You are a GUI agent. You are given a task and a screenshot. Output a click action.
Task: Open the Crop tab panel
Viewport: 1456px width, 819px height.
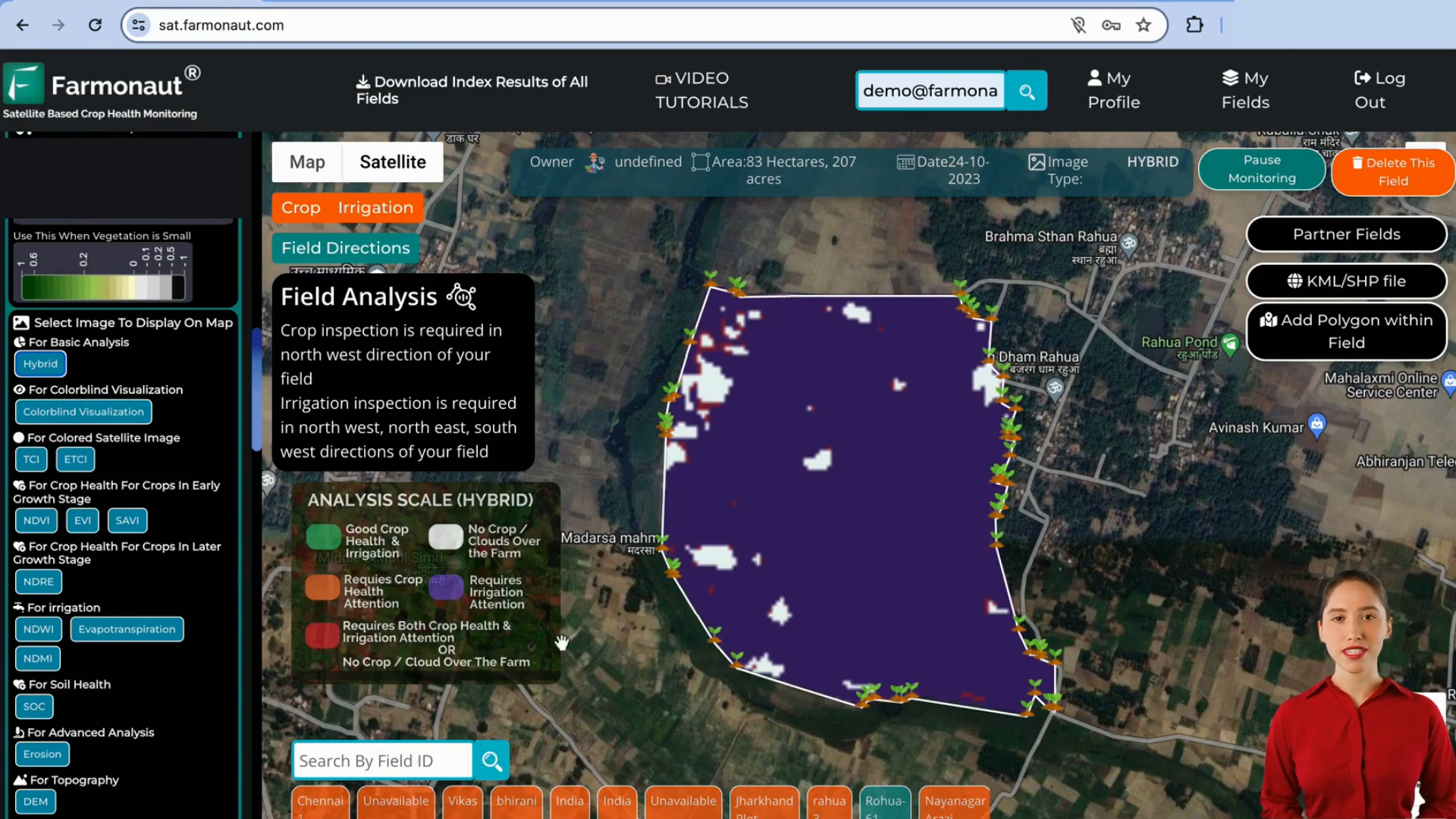point(301,207)
